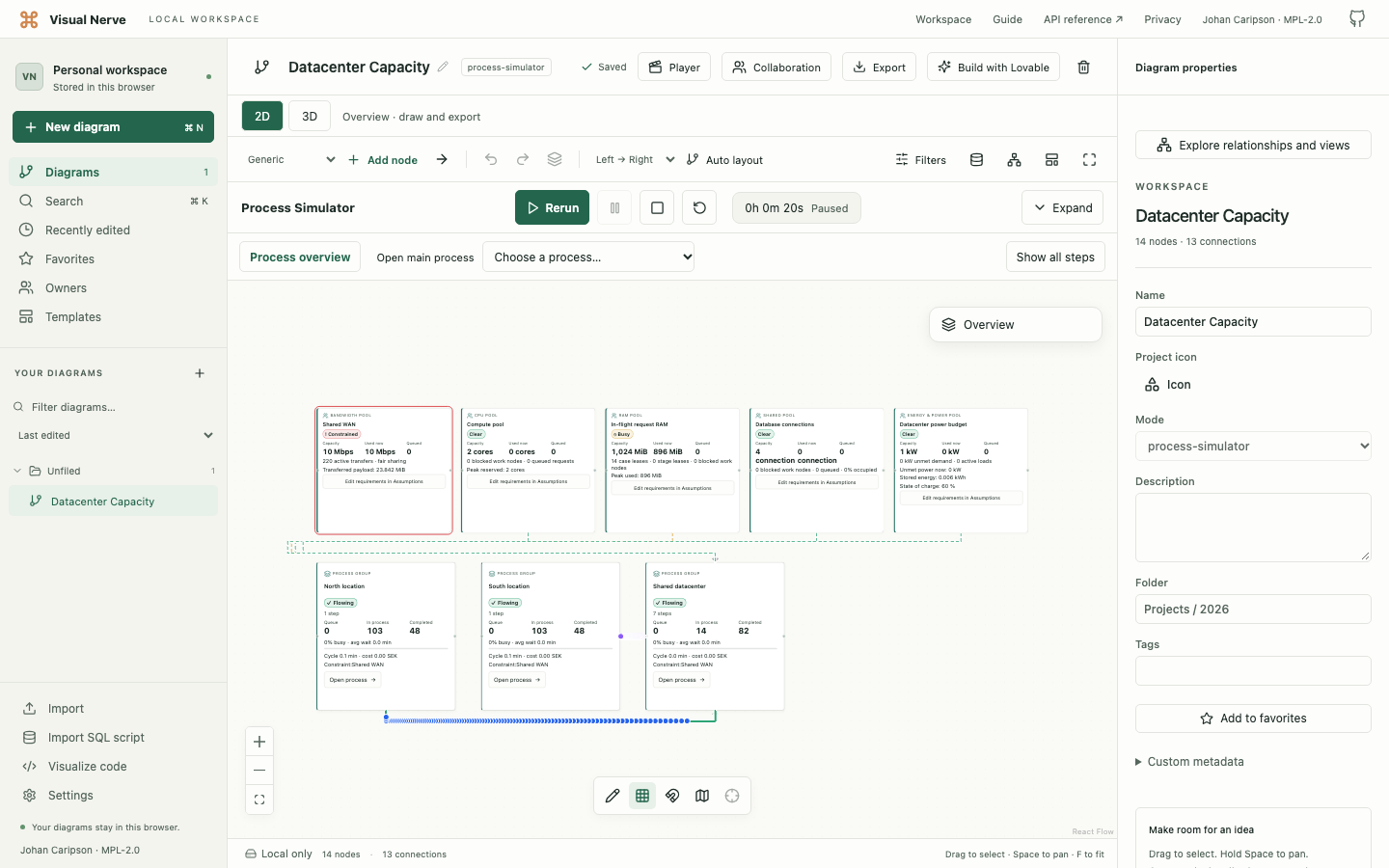Click the map icon in the bottom toolbar
Image resolution: width=1389 pixels, height=868 pixels.
702,796
